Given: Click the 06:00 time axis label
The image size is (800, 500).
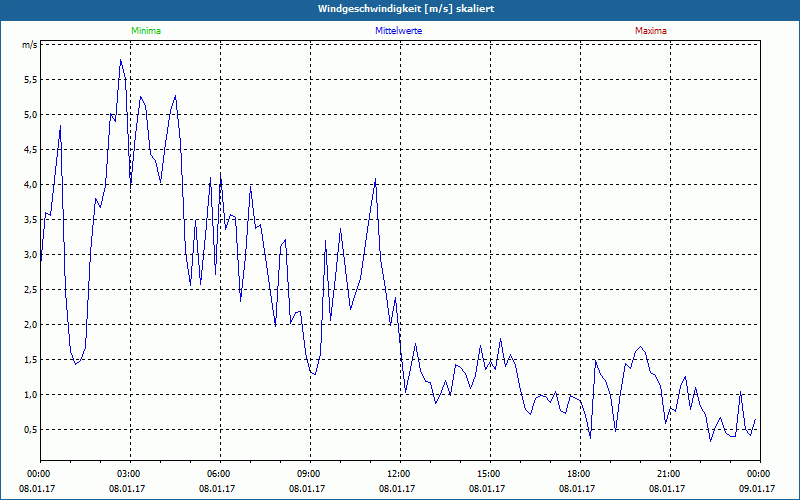Looking at the screenshot, I should [220, 474].
